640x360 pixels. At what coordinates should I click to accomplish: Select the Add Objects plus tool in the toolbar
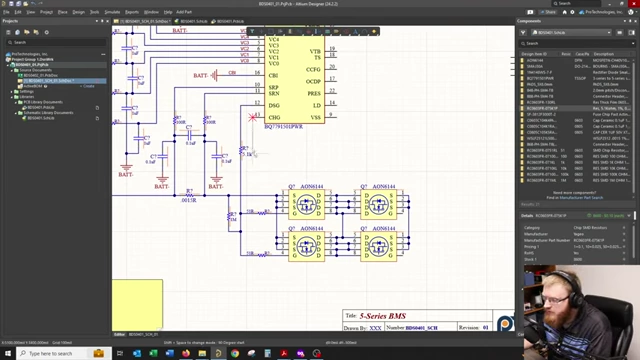[x=261, y=31]
